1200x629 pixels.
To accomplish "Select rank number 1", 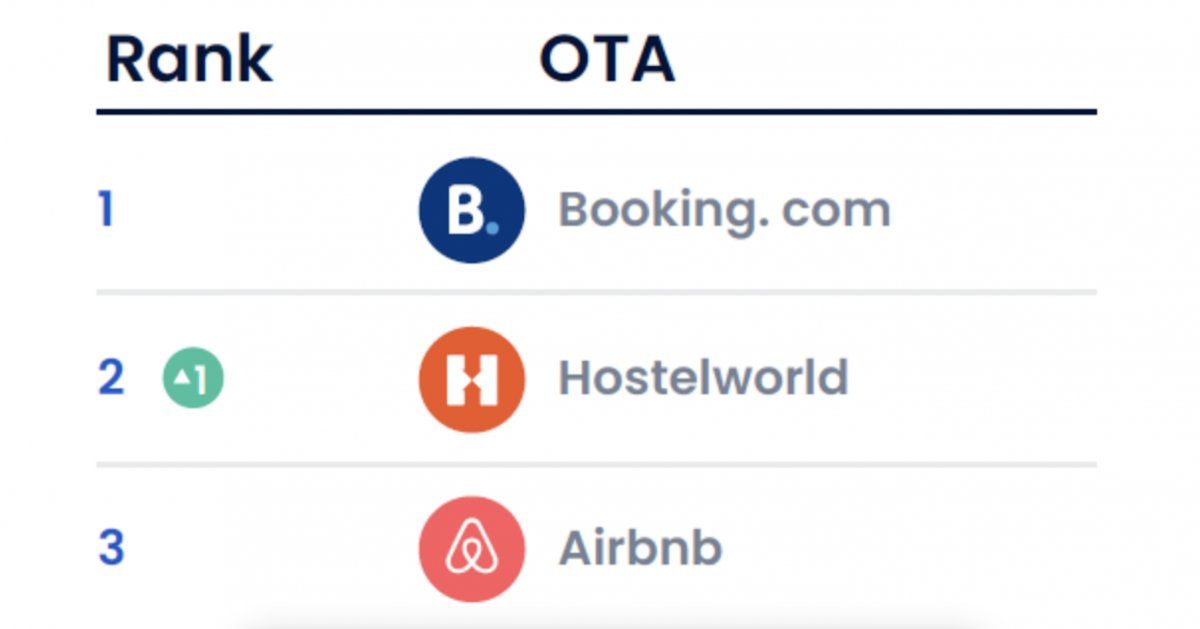I will (x=106, y=211).
